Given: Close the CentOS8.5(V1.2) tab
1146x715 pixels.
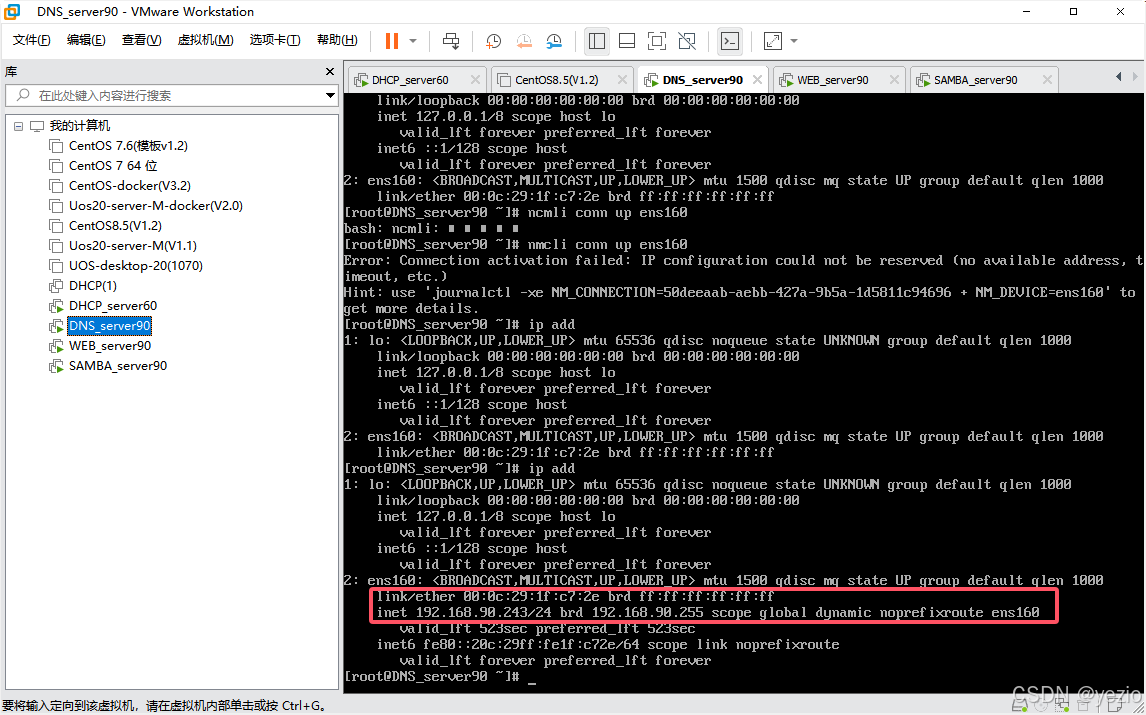Looking at the screenshot, I should [x=622, y=80].
